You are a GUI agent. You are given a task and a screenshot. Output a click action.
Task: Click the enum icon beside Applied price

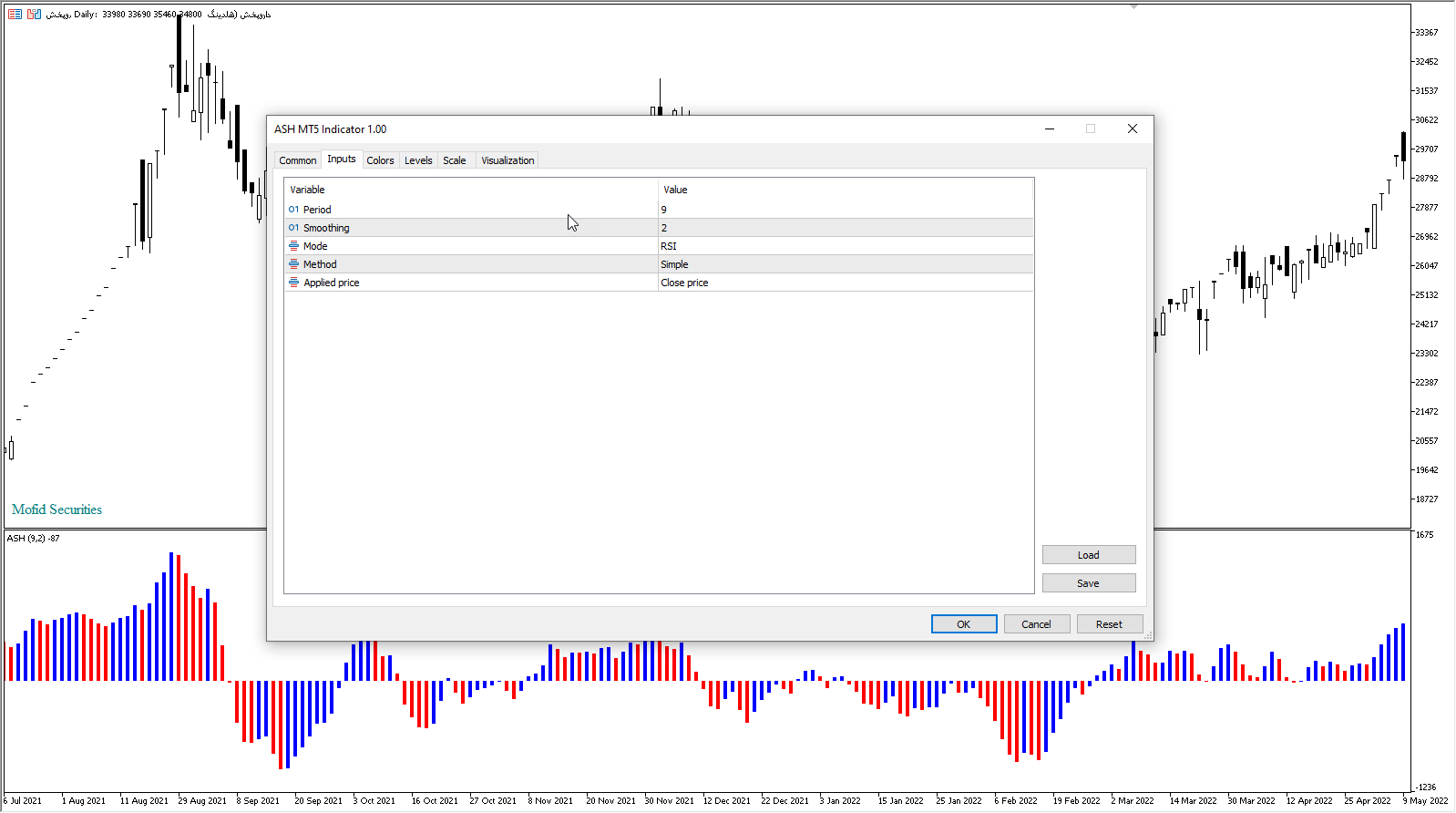pyautogui.click(x=293, y=283)
